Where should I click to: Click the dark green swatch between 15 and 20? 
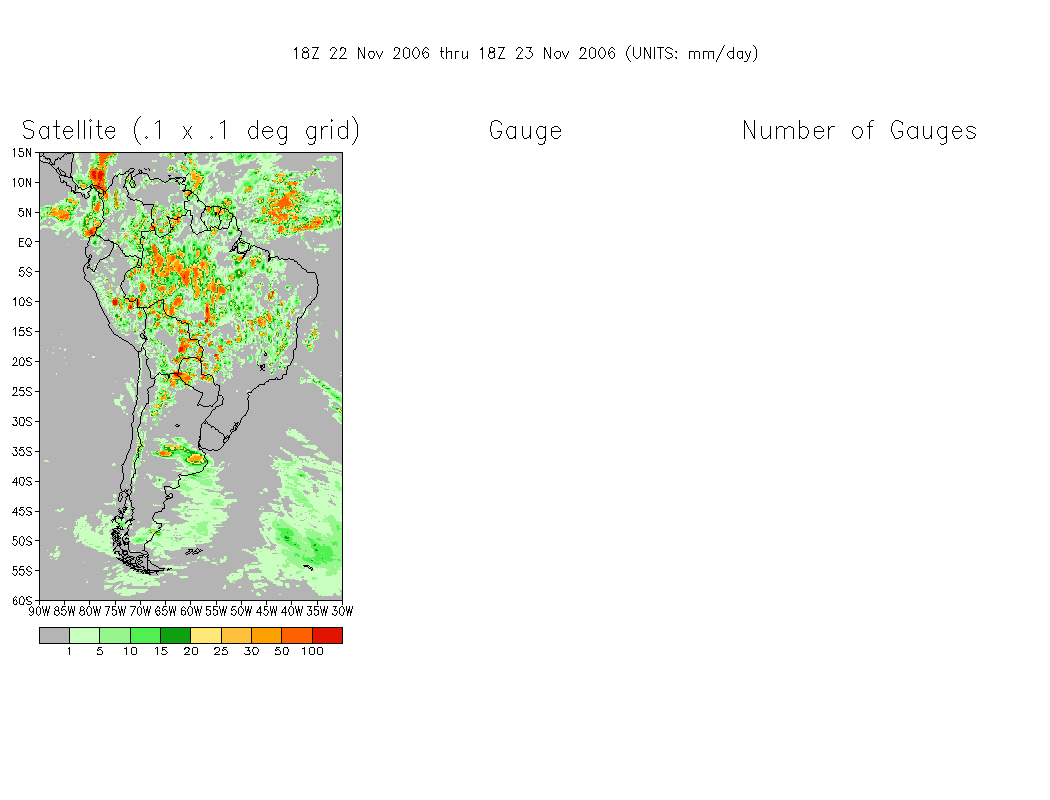tap(175, 635)
